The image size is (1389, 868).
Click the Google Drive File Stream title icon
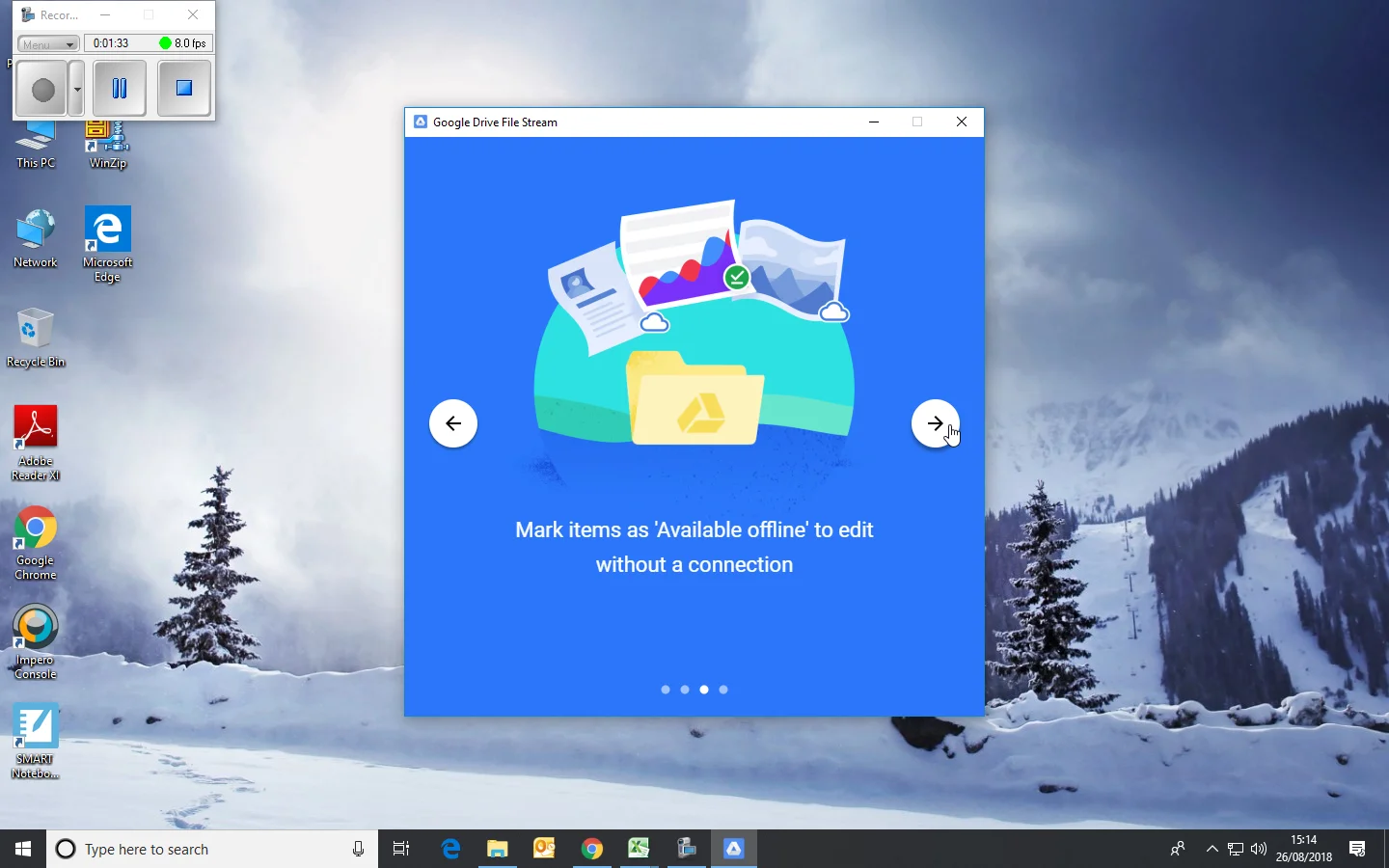coord(421,122)
